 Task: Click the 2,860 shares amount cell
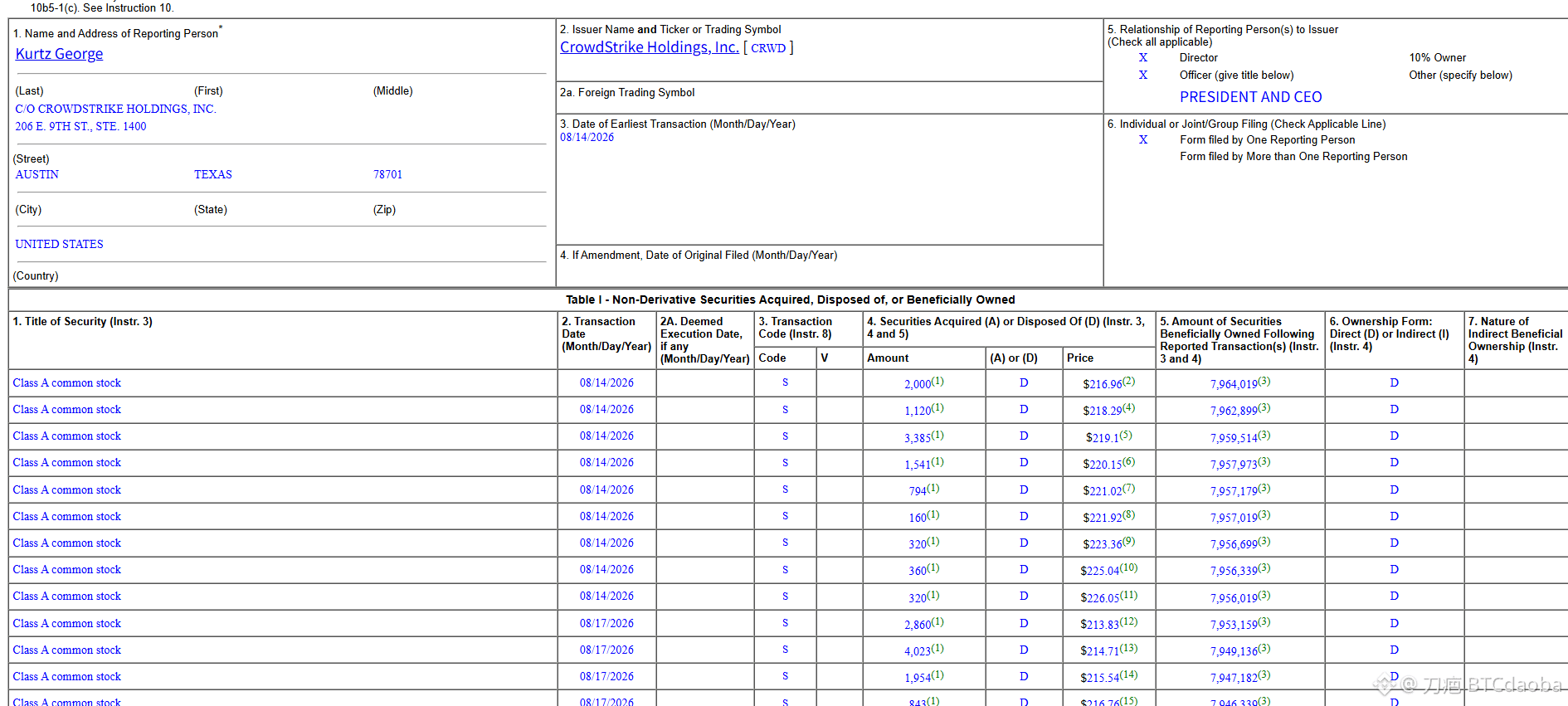(923, 624)
